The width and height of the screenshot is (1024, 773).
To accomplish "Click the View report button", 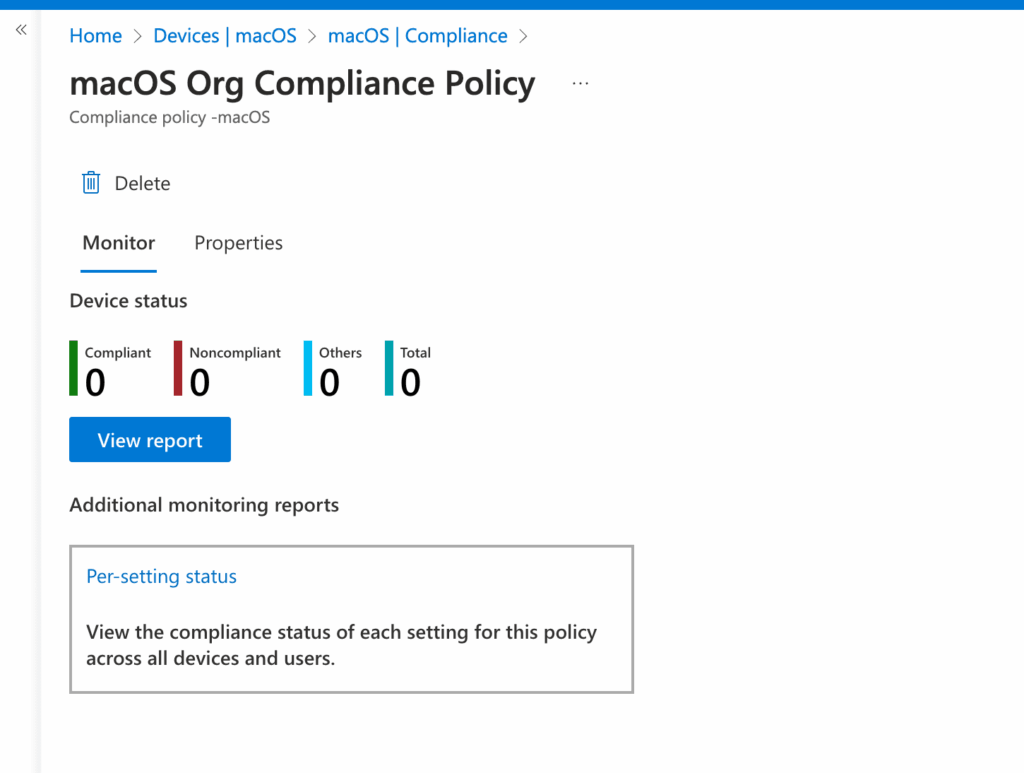I will (149, 439).
